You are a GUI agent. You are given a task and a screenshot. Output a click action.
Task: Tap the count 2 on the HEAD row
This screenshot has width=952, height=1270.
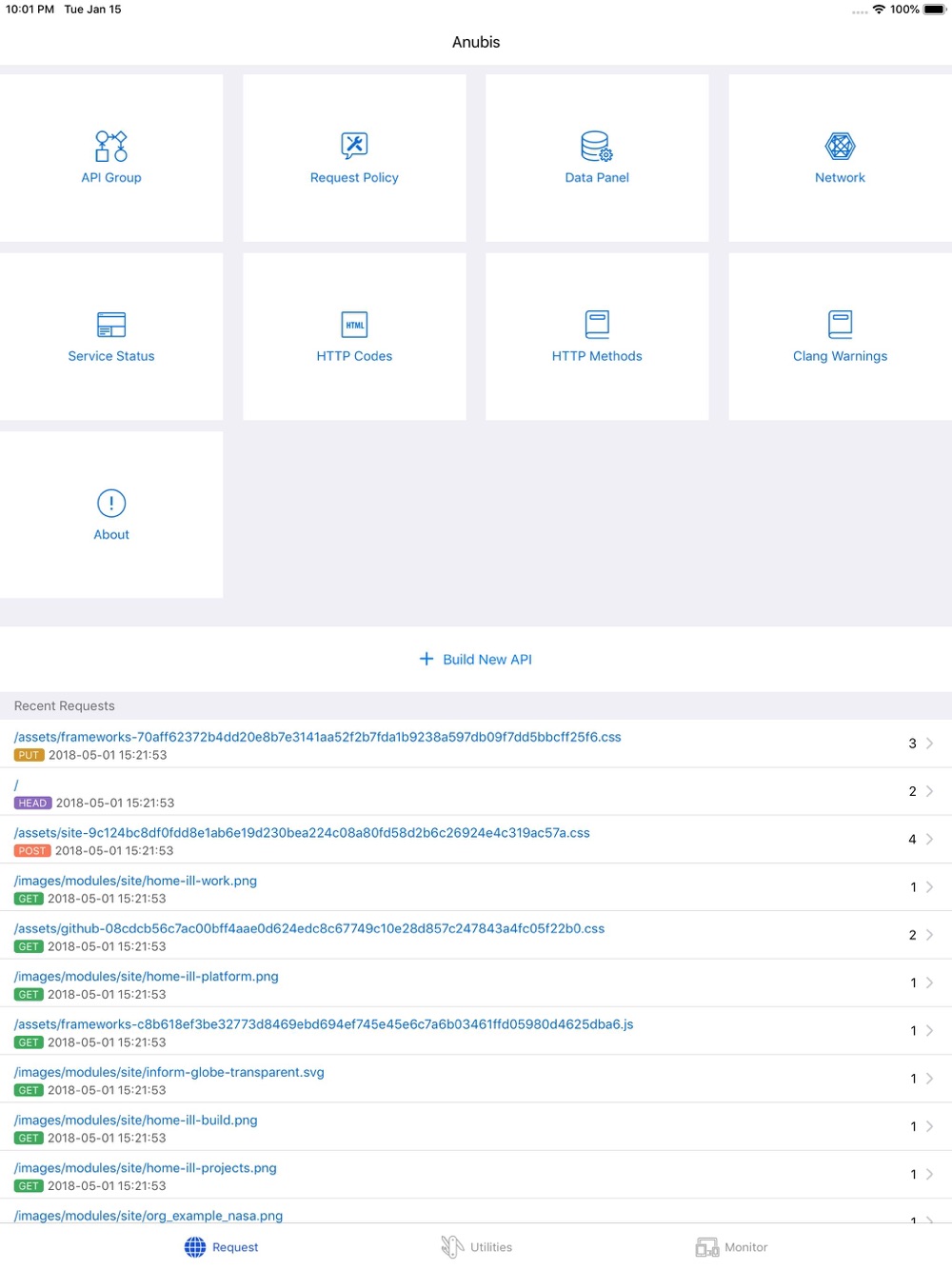[912, 791]
